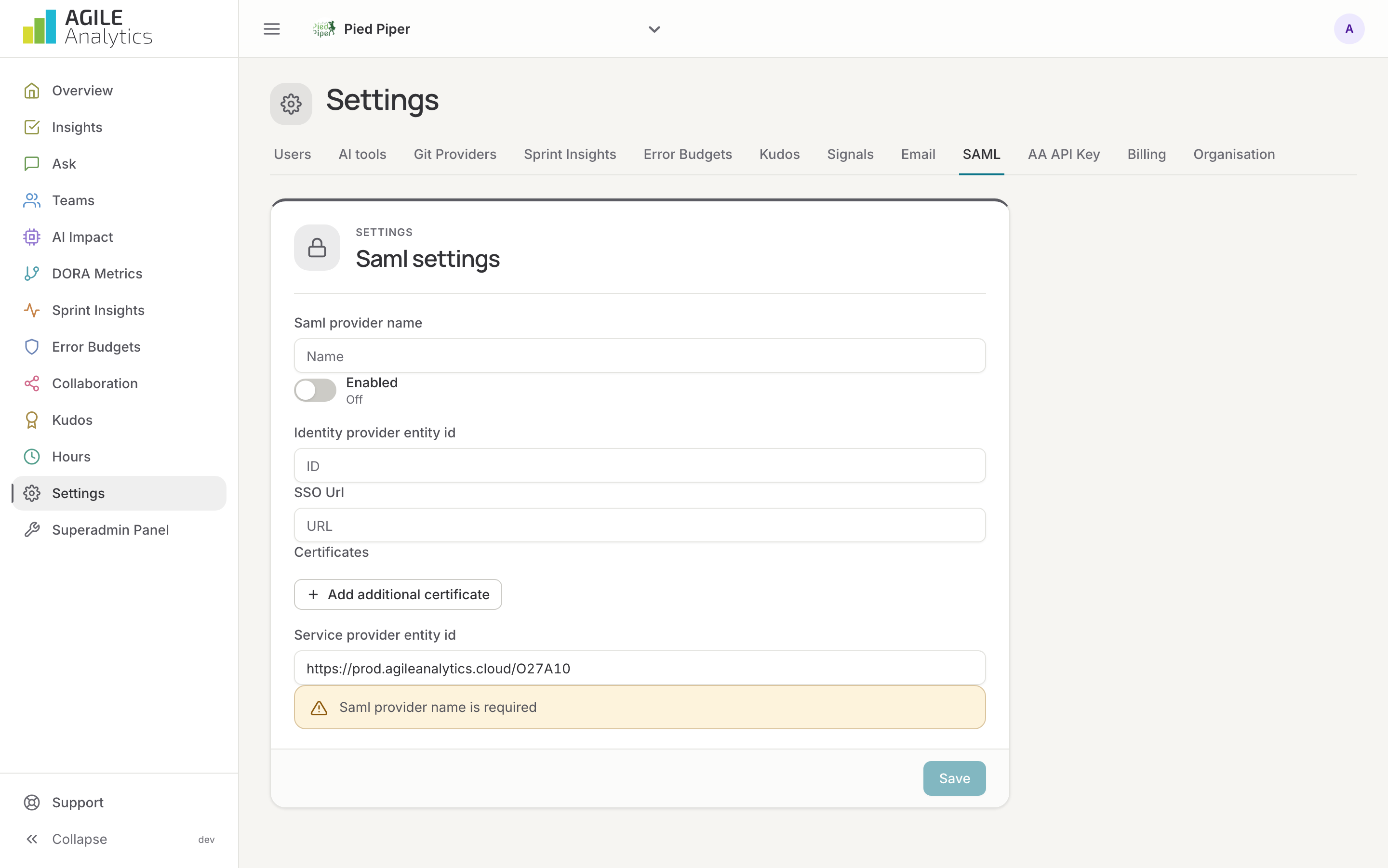Toggle the SAML Enabled switch
The image size is (1388, 868).
pyautogui.click(x=315, y=390)
